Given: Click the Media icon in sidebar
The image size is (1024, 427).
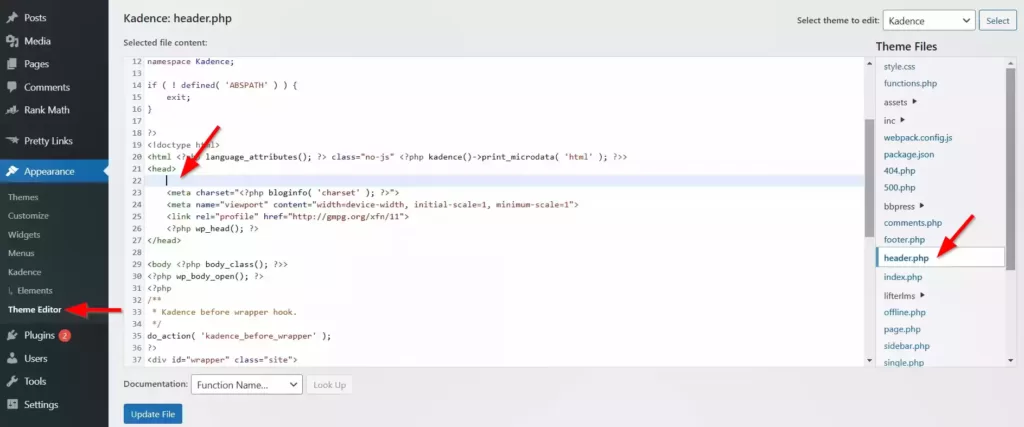Looking at the screenshot, I should (x=12, y=41).
